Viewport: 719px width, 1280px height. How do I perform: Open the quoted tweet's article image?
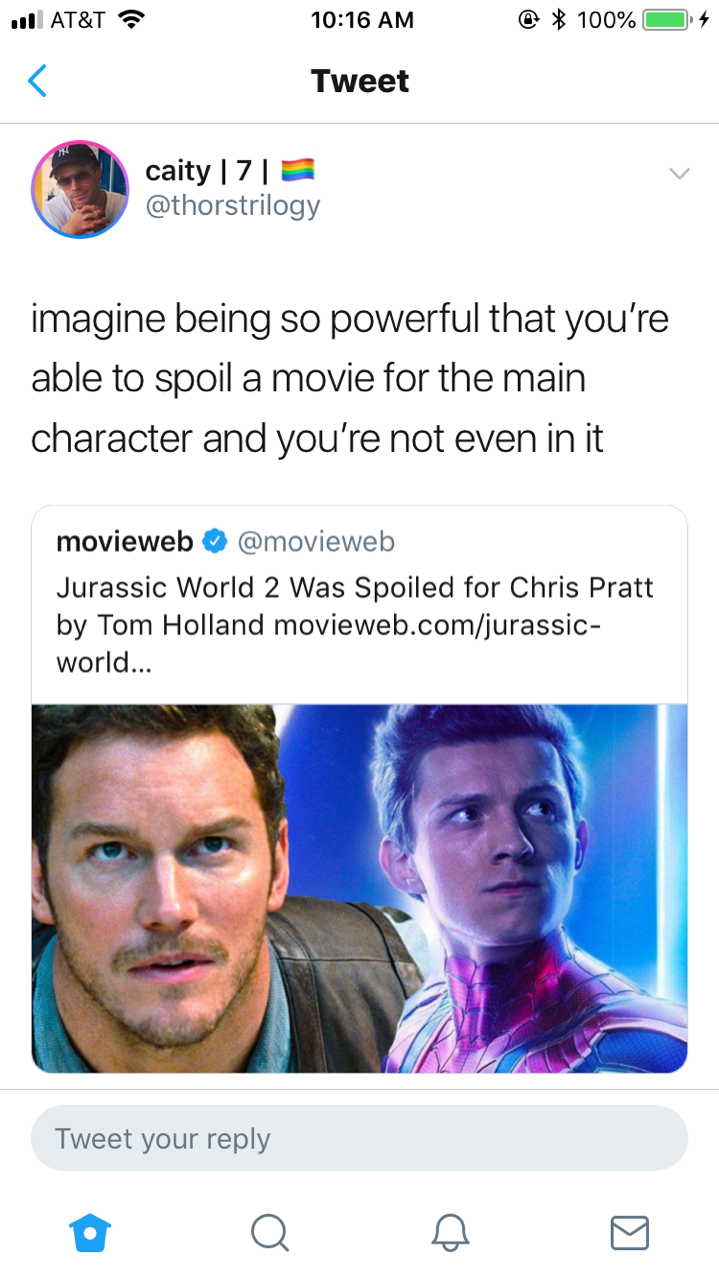pyautogui.click(x=360, y=888)
